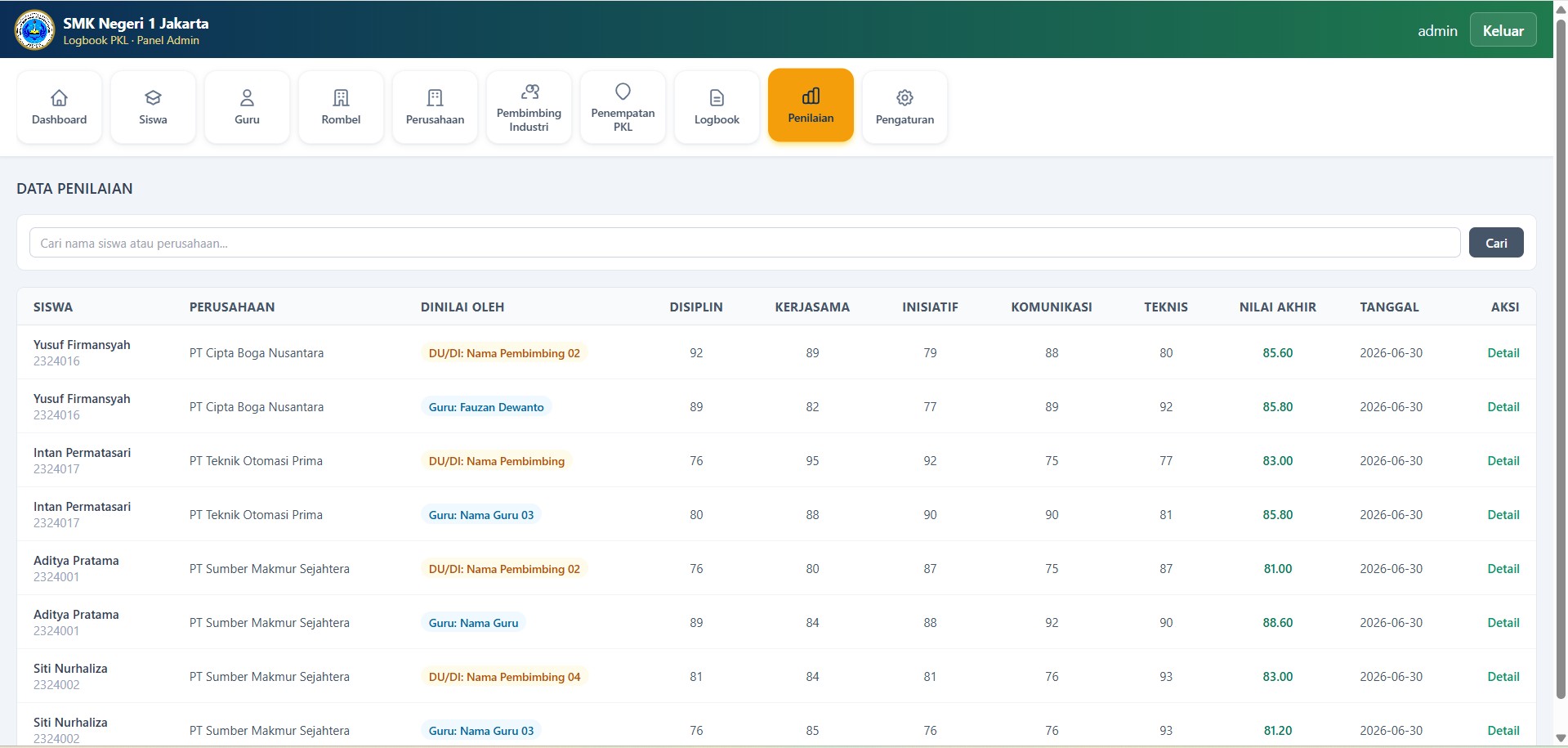Open the Penempatan PKL location pin icon
The image size is (1568, 748).
(623, 92)
